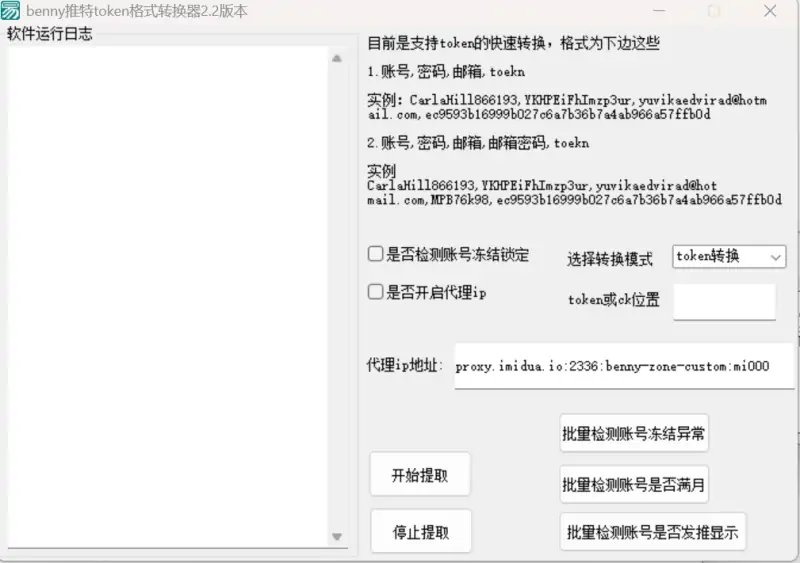Maximize the token converter window
This screenshot has width=800, height=563.
(713, 11)
